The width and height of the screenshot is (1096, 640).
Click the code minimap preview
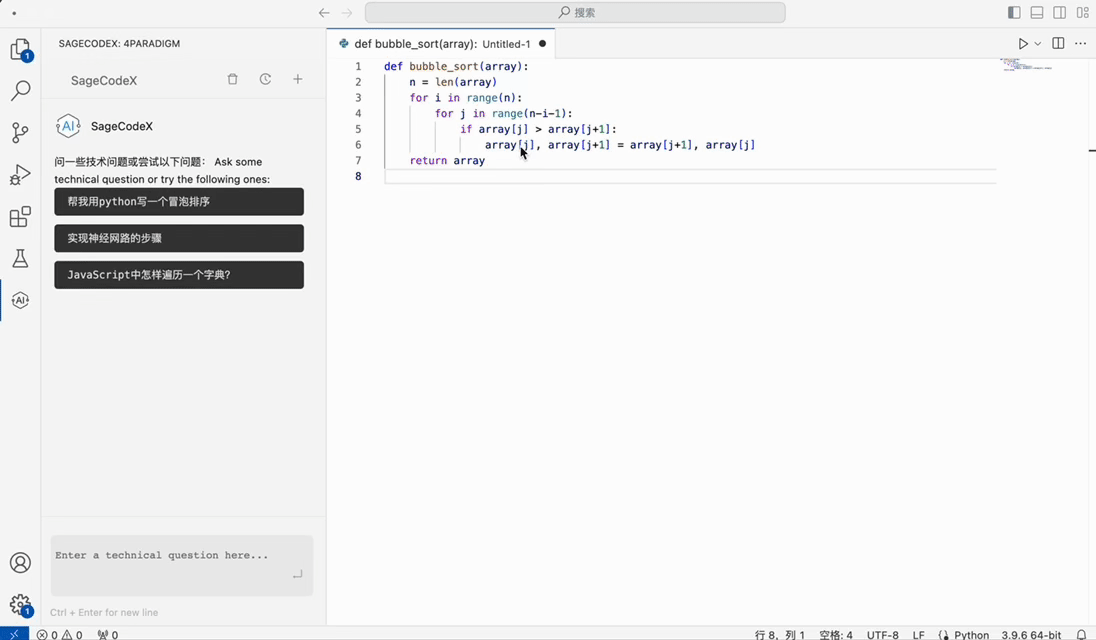pos(1026,64)
